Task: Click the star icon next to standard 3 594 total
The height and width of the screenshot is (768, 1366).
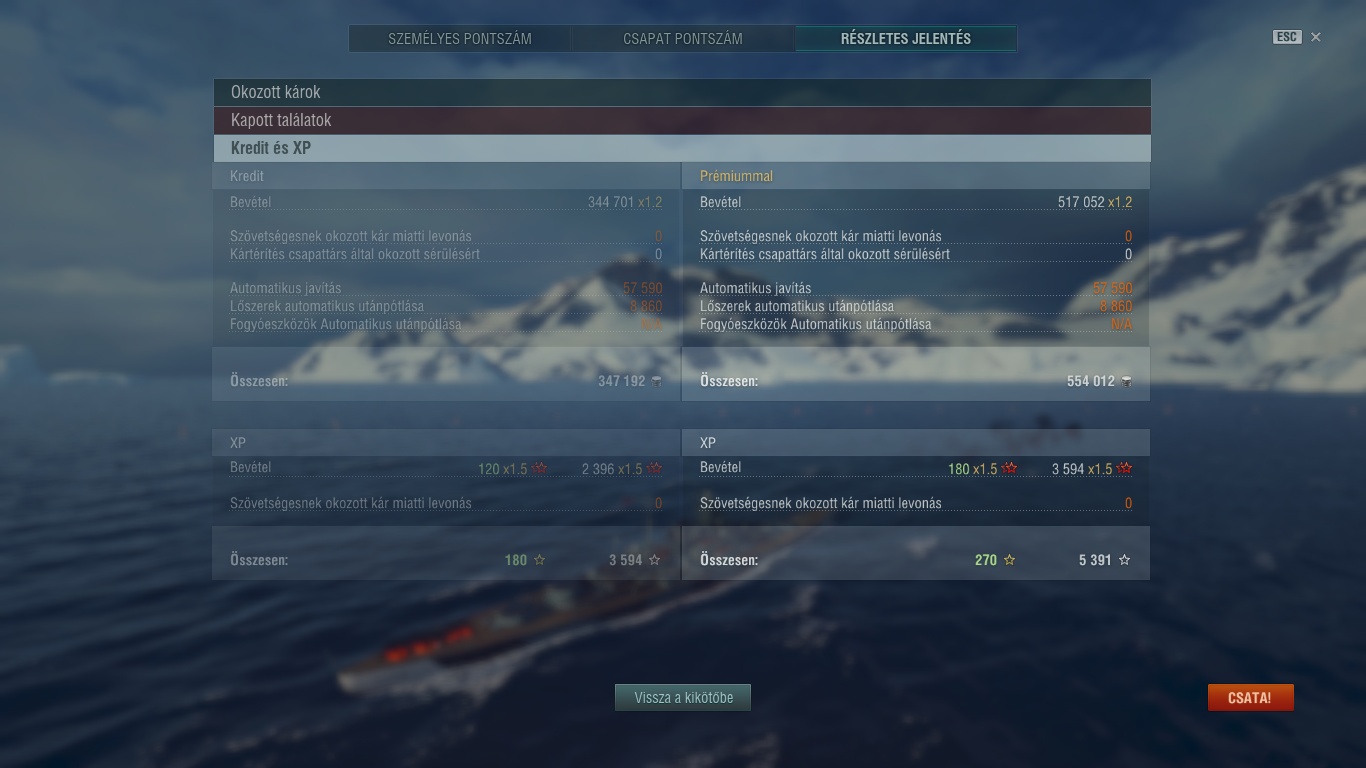Action: pyautogui.click(x=654, y=560)
